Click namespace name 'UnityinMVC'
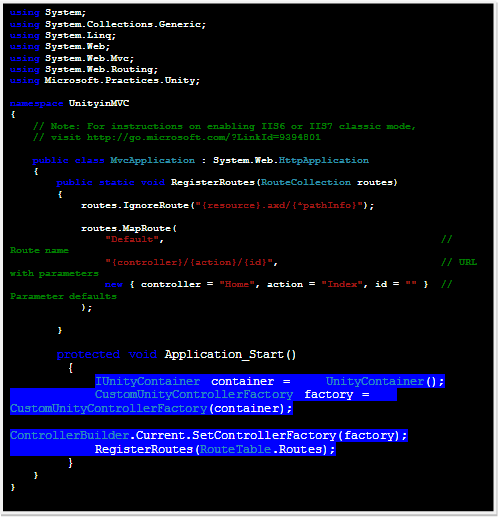498x518 pixels. pos(99,103)
